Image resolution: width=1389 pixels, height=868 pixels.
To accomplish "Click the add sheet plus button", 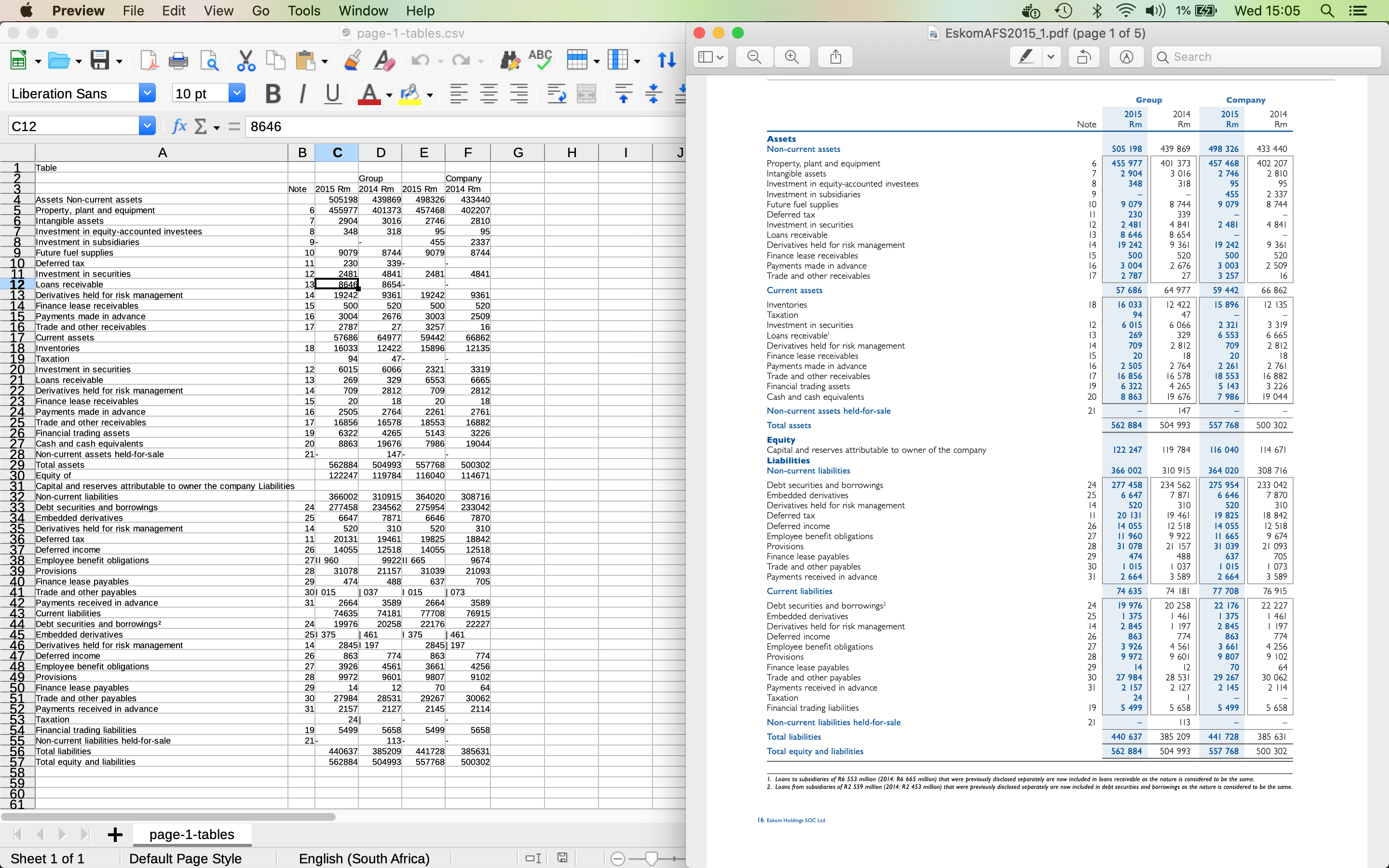I will point(115,835).
